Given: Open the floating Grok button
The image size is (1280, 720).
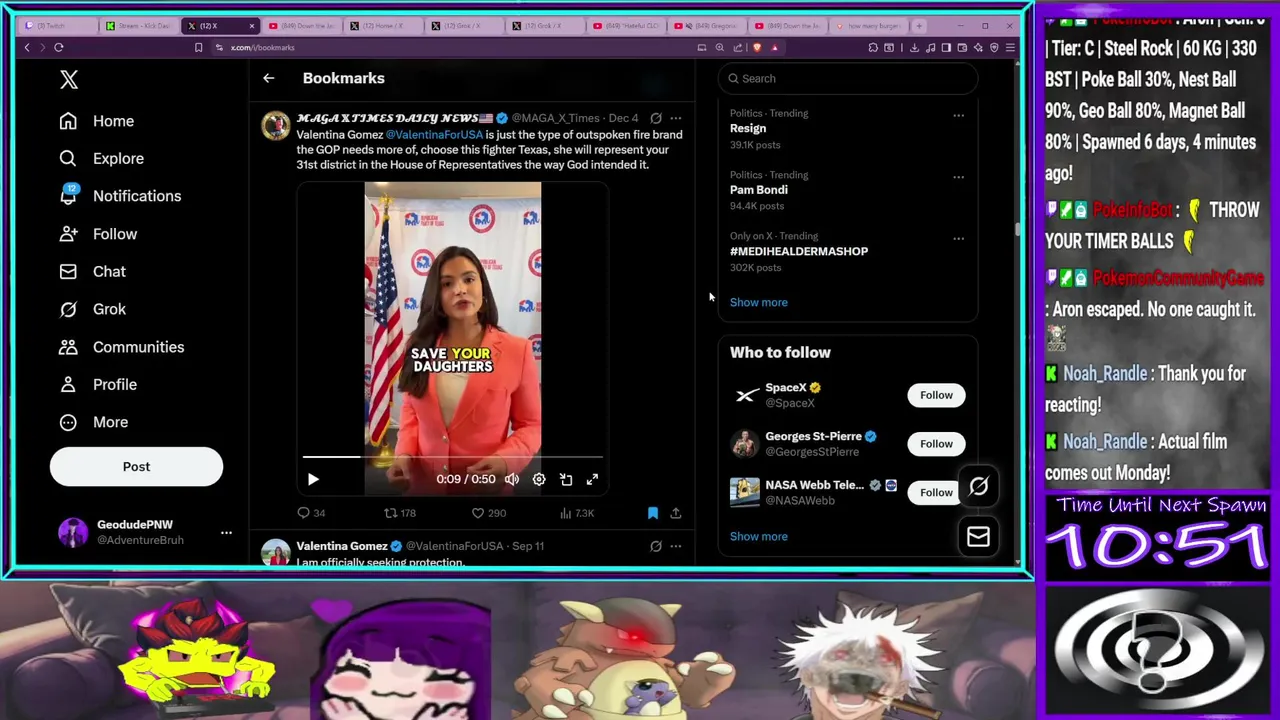Looking at the screenshot, I should tap(978, 487).
